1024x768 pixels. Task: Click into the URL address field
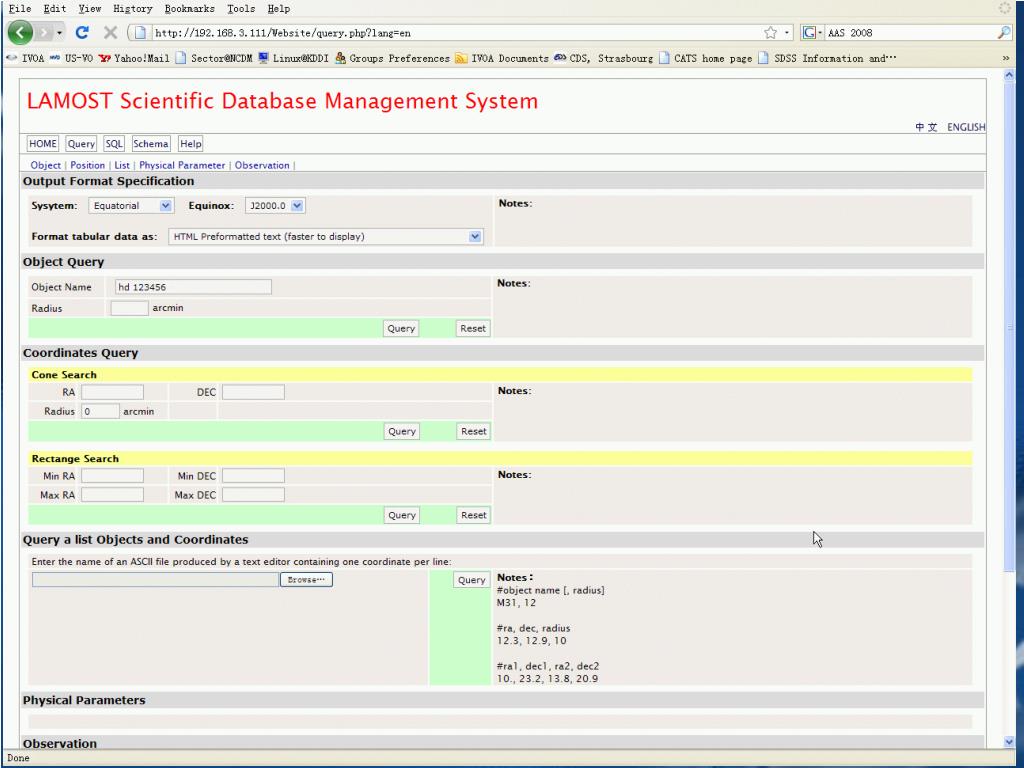pyautogui.click(x=457, y=33)
